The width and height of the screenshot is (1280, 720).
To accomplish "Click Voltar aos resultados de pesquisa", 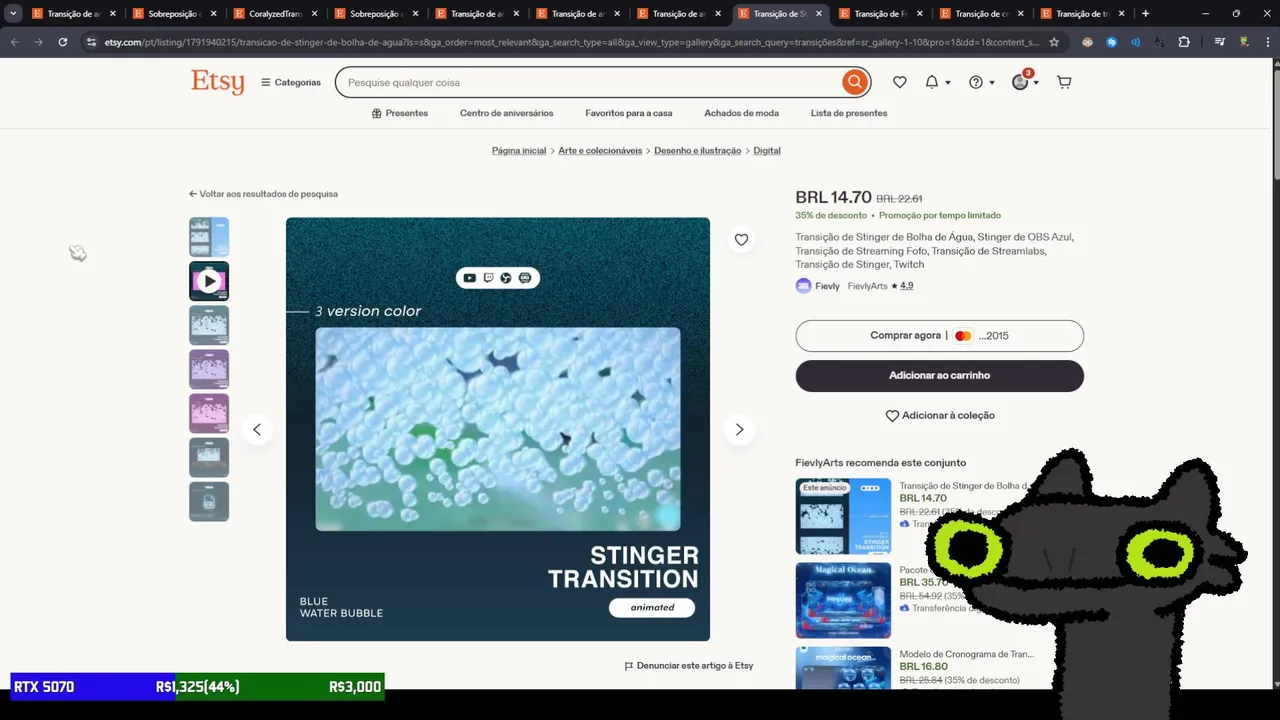I will click(x=263, y=194).
